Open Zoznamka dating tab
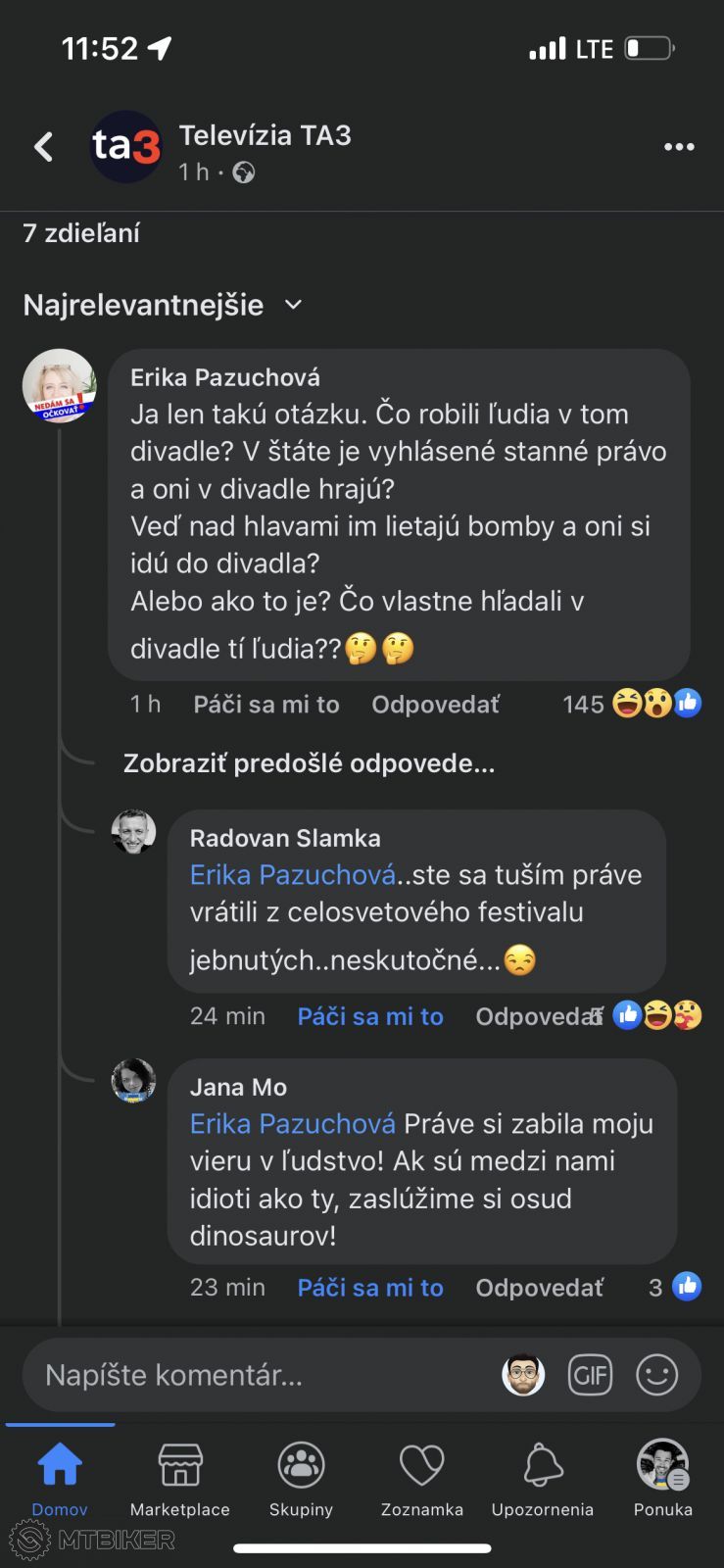The height and width of the screenshot is (1568, 724). tap(422, 1479)
